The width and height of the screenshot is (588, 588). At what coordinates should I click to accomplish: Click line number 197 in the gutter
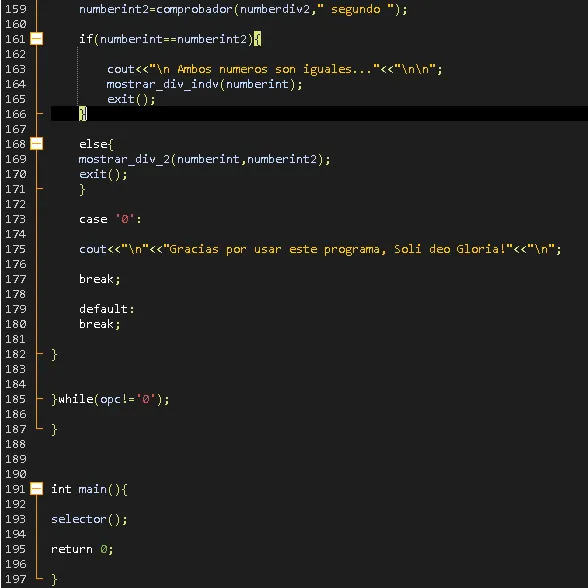tap(16, 579)
